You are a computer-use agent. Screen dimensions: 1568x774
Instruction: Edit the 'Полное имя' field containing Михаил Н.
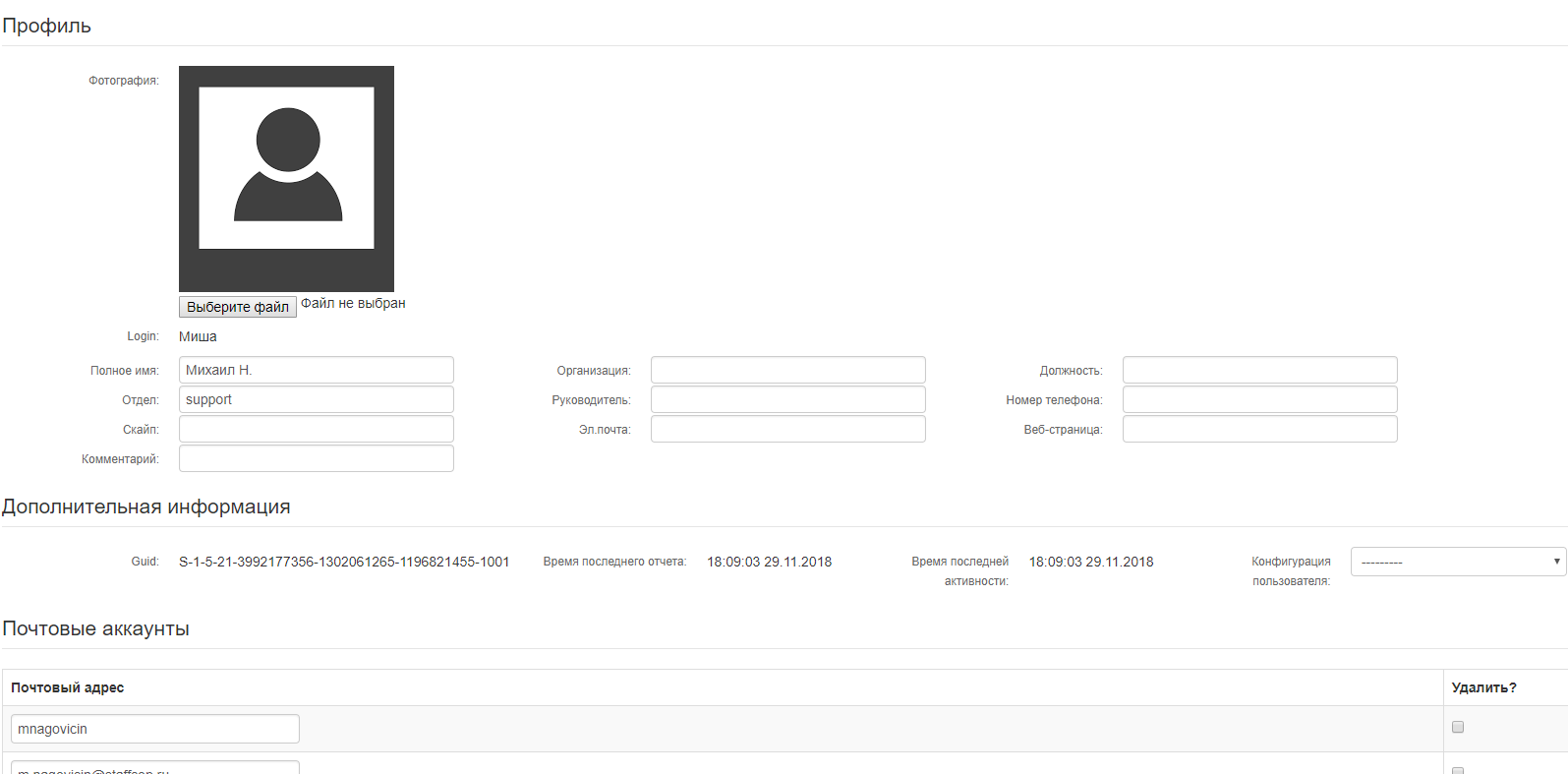pos(317,370)
